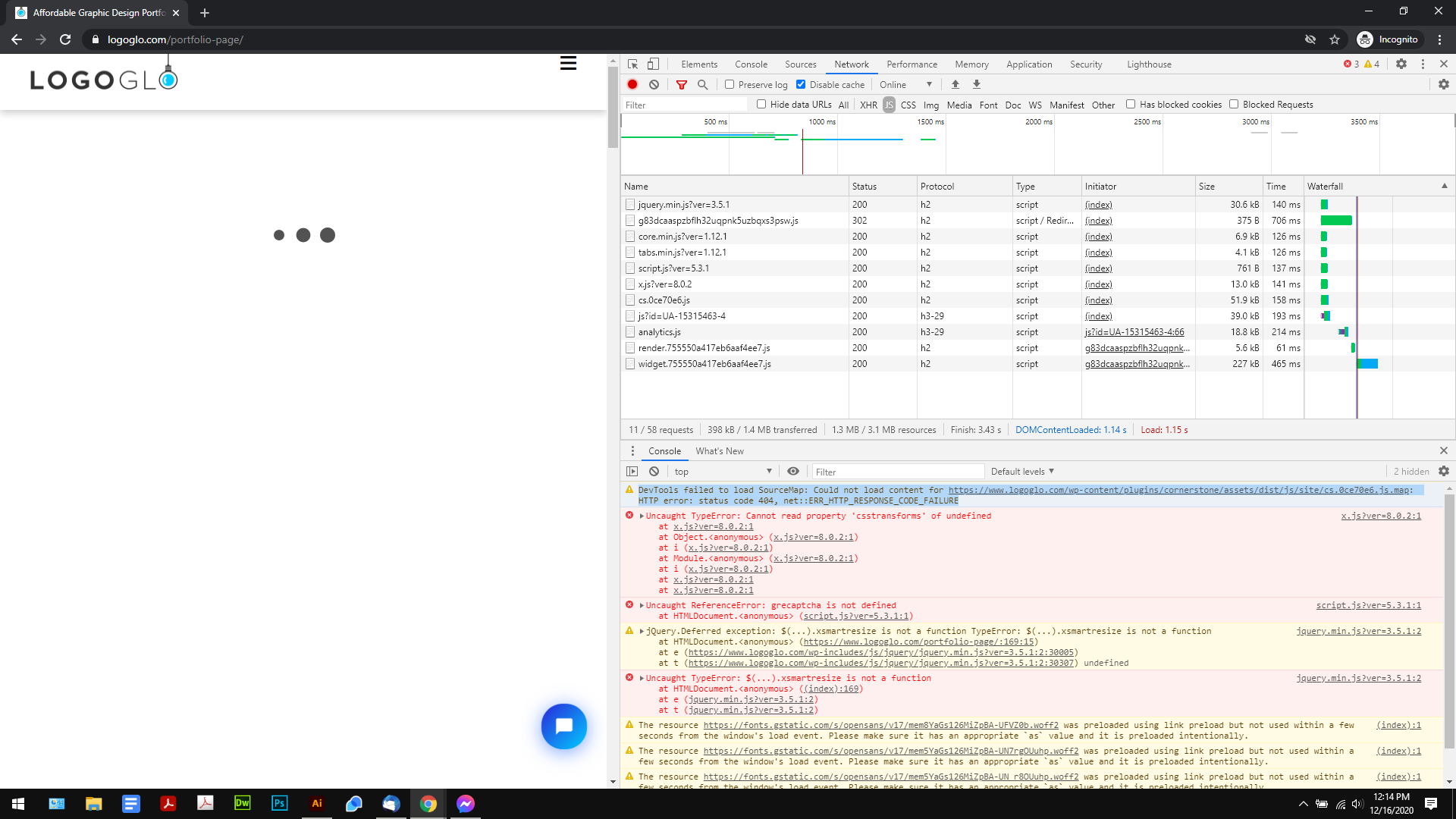The height and width of the screenshot is (819, 1456).
Task: Check the Hide data URLs checkbox
Action: (x=761, y=104)
